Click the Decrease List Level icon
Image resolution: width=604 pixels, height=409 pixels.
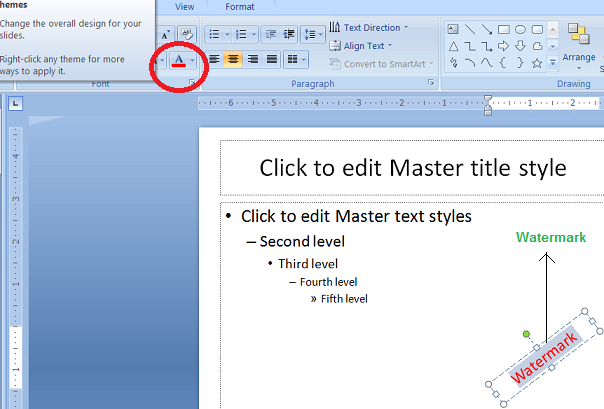pyautogui.click(x=270, y=34)
